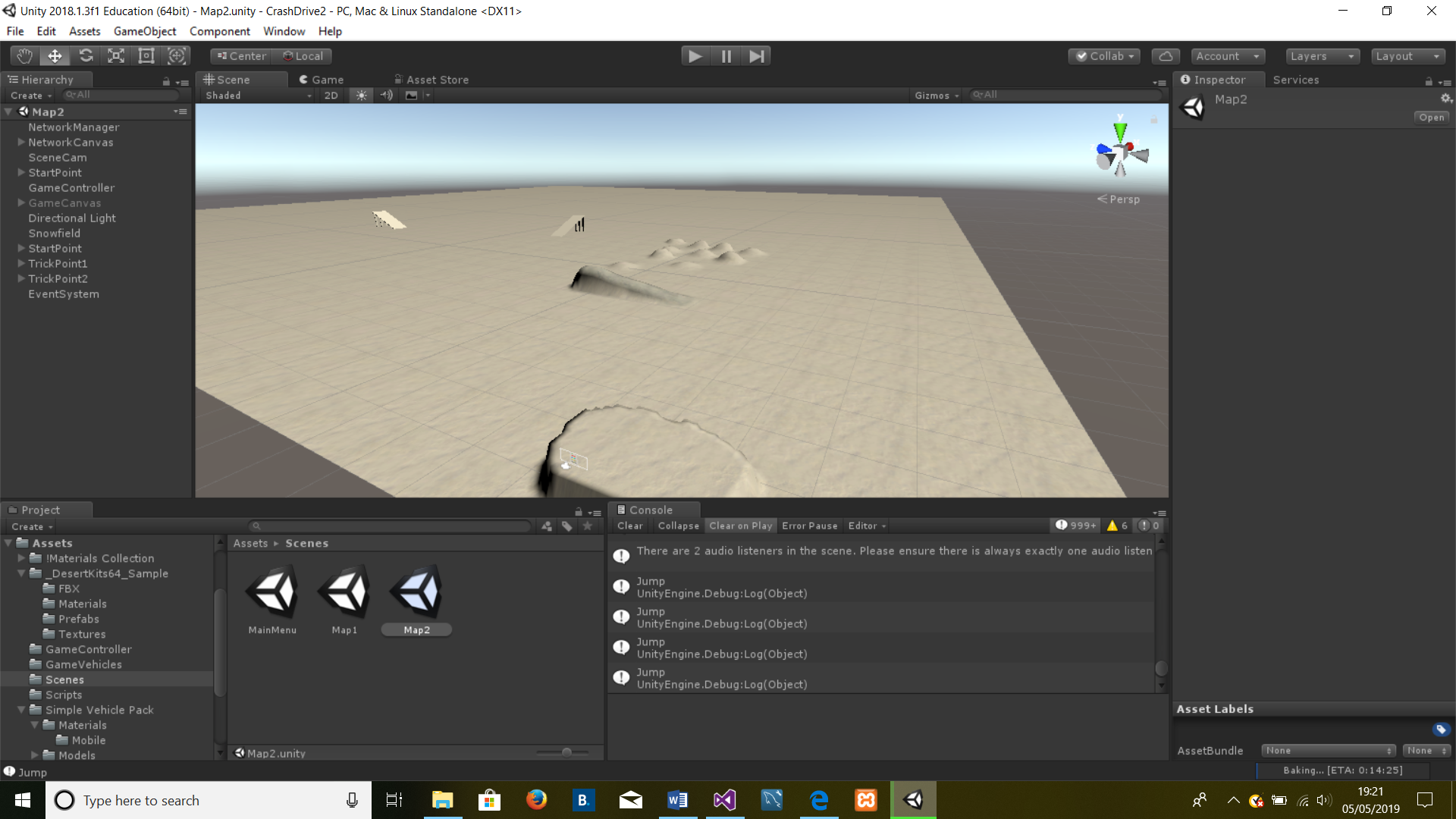Screen dimensions: 1456x819
Task: Toggle scene audio speaker icon
Action: pyautogui.click(x=387, y=95)
